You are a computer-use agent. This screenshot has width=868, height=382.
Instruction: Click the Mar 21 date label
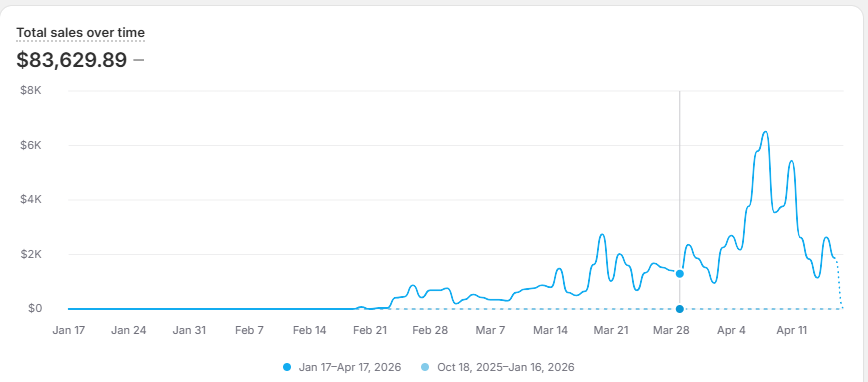tap(611, 331)
